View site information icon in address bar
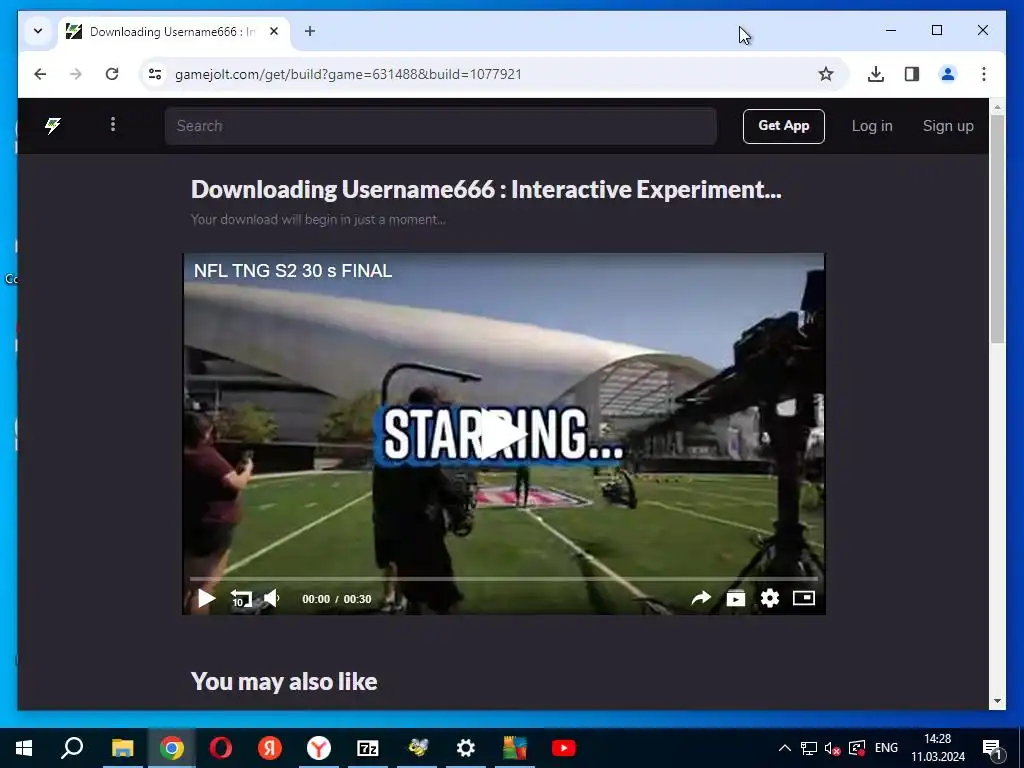 (x=155, y=74)
